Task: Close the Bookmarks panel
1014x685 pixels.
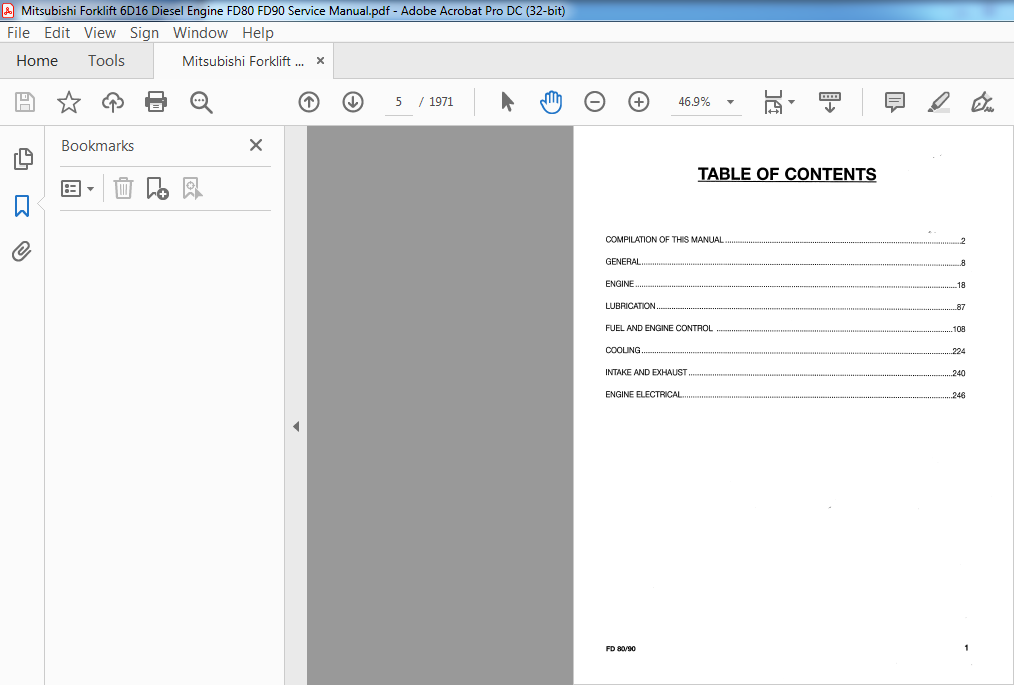Action: 256,145
